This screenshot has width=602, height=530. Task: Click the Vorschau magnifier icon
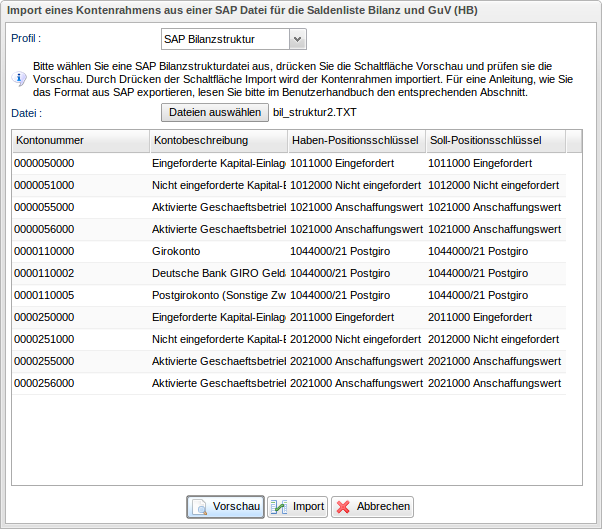(200, 507)
